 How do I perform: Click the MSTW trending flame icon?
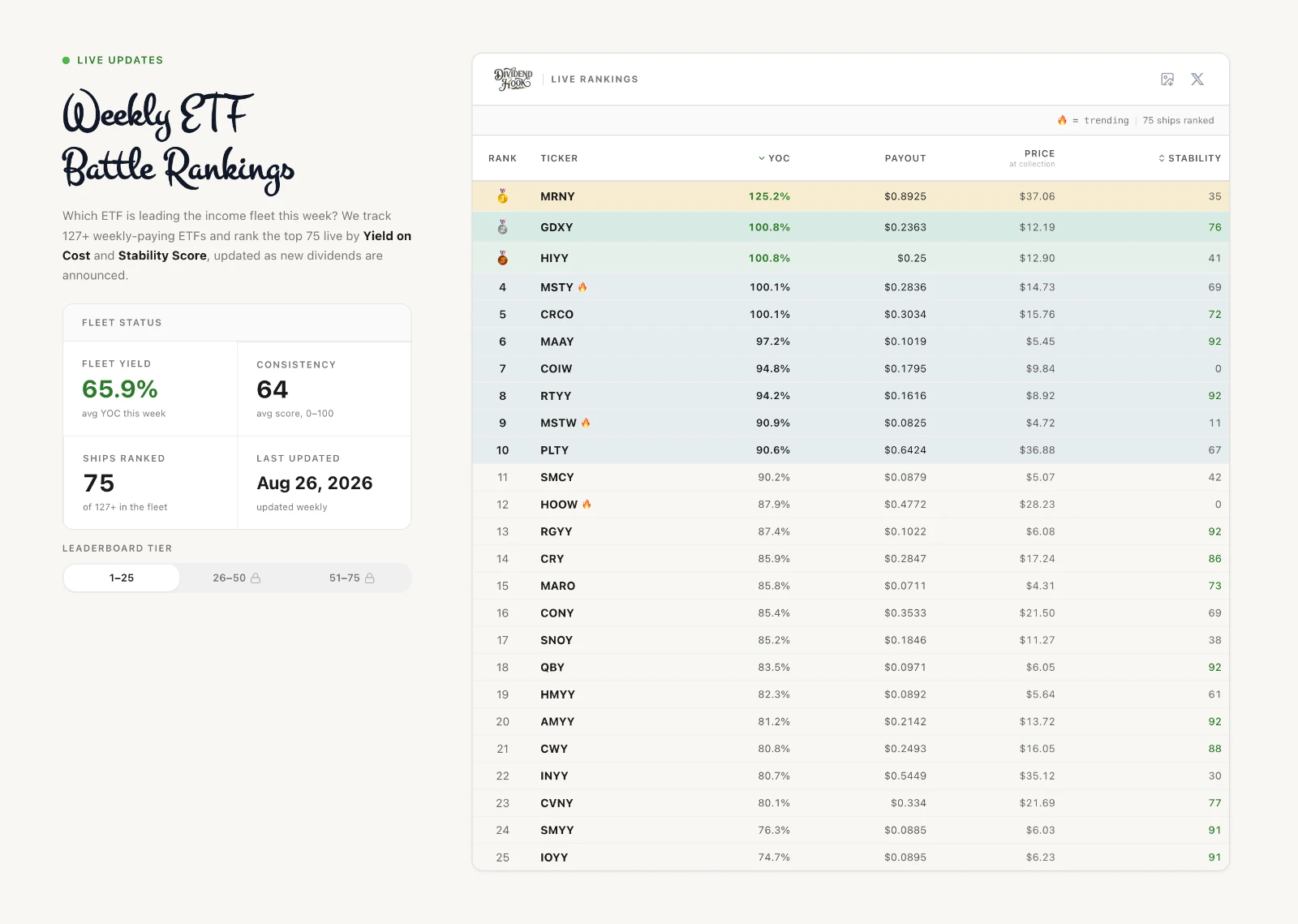[586, 423]
